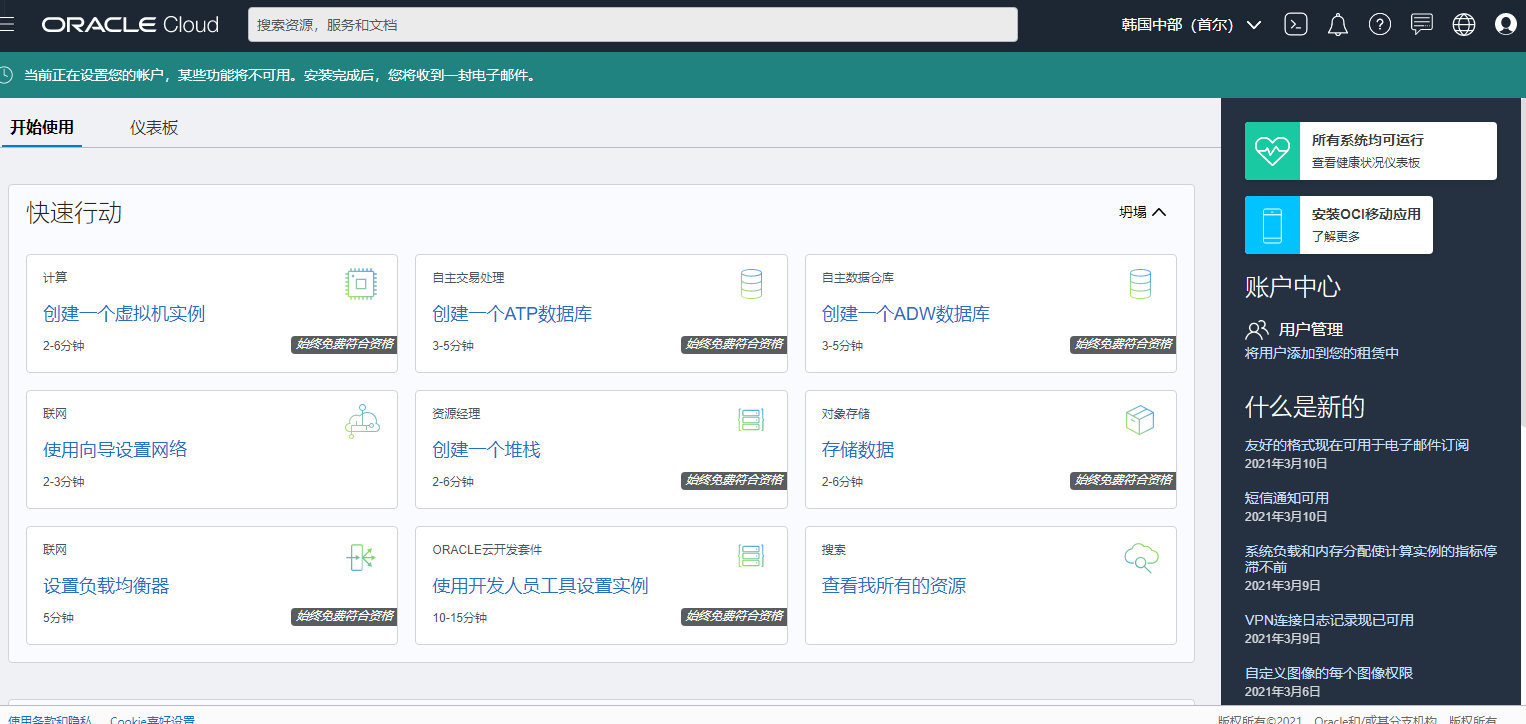Open the help question mark icon
The image size is (1526, 724).
click(1380, 25)
